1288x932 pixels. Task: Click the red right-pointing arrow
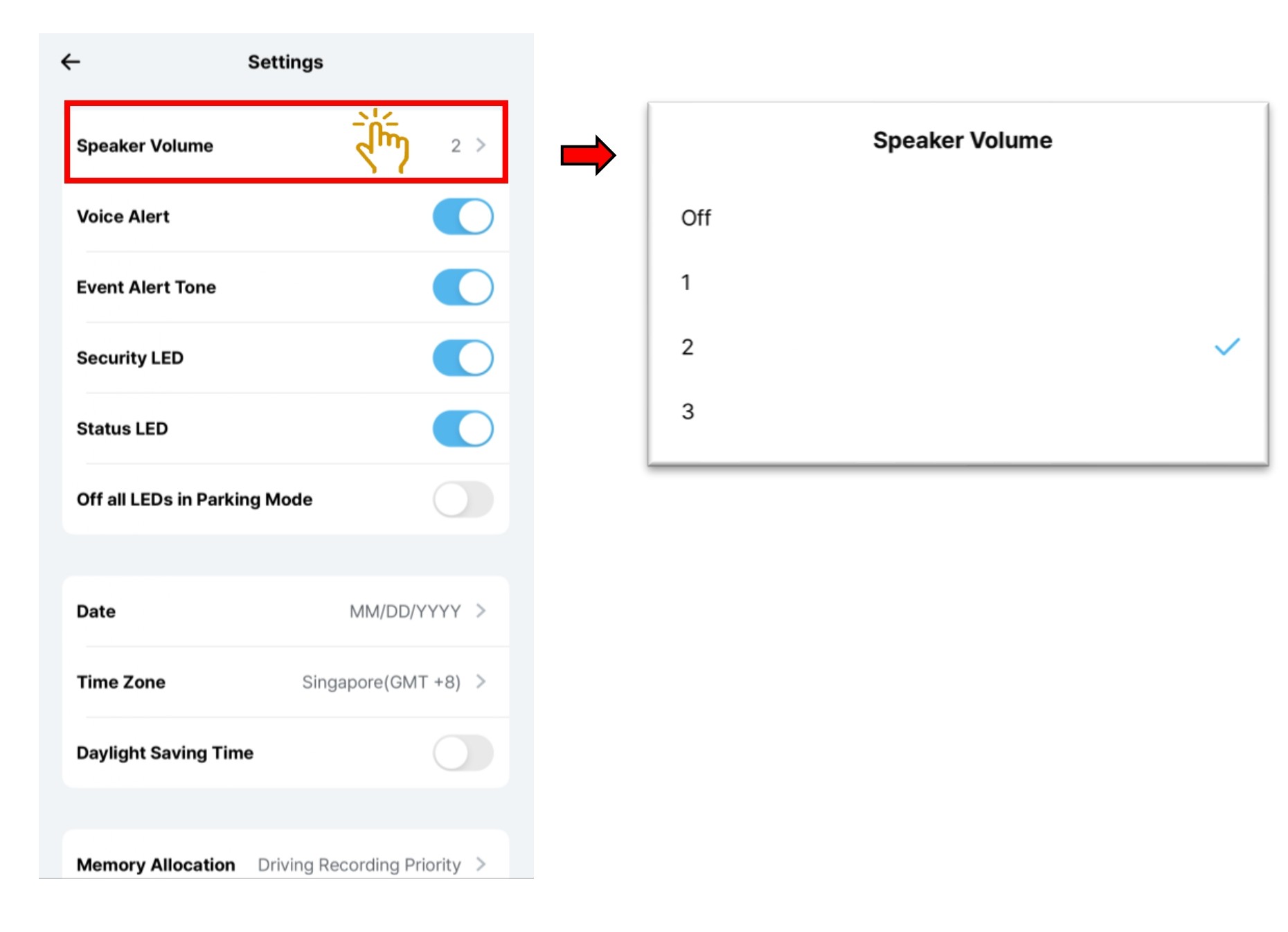point(587,156)
